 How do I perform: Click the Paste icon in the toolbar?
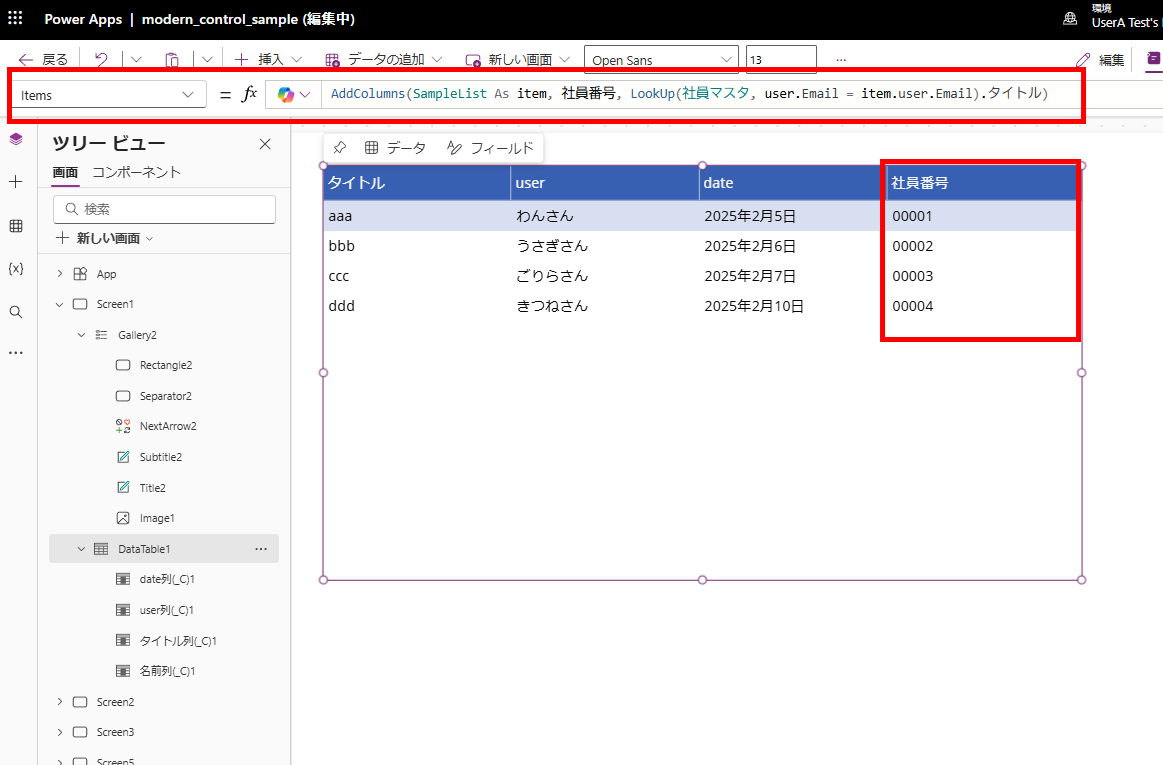tap(171, 59)
